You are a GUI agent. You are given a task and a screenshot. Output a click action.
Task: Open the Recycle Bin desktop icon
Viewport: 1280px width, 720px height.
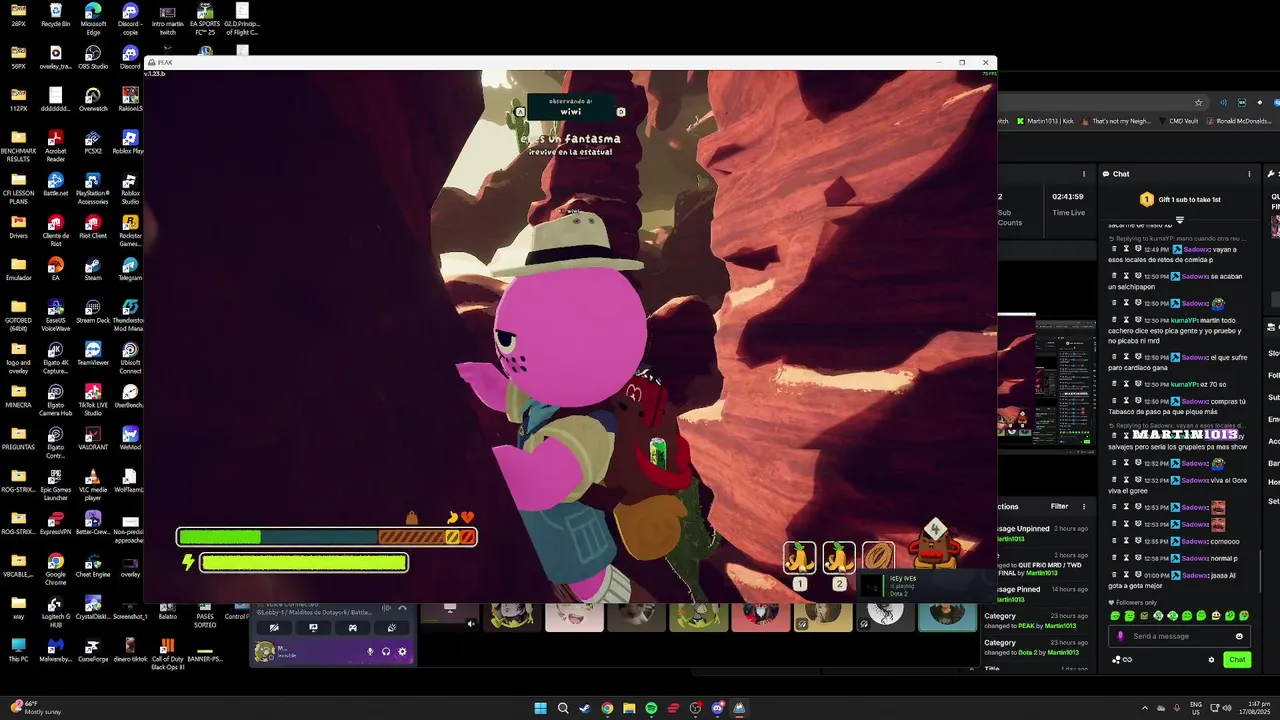55,15
